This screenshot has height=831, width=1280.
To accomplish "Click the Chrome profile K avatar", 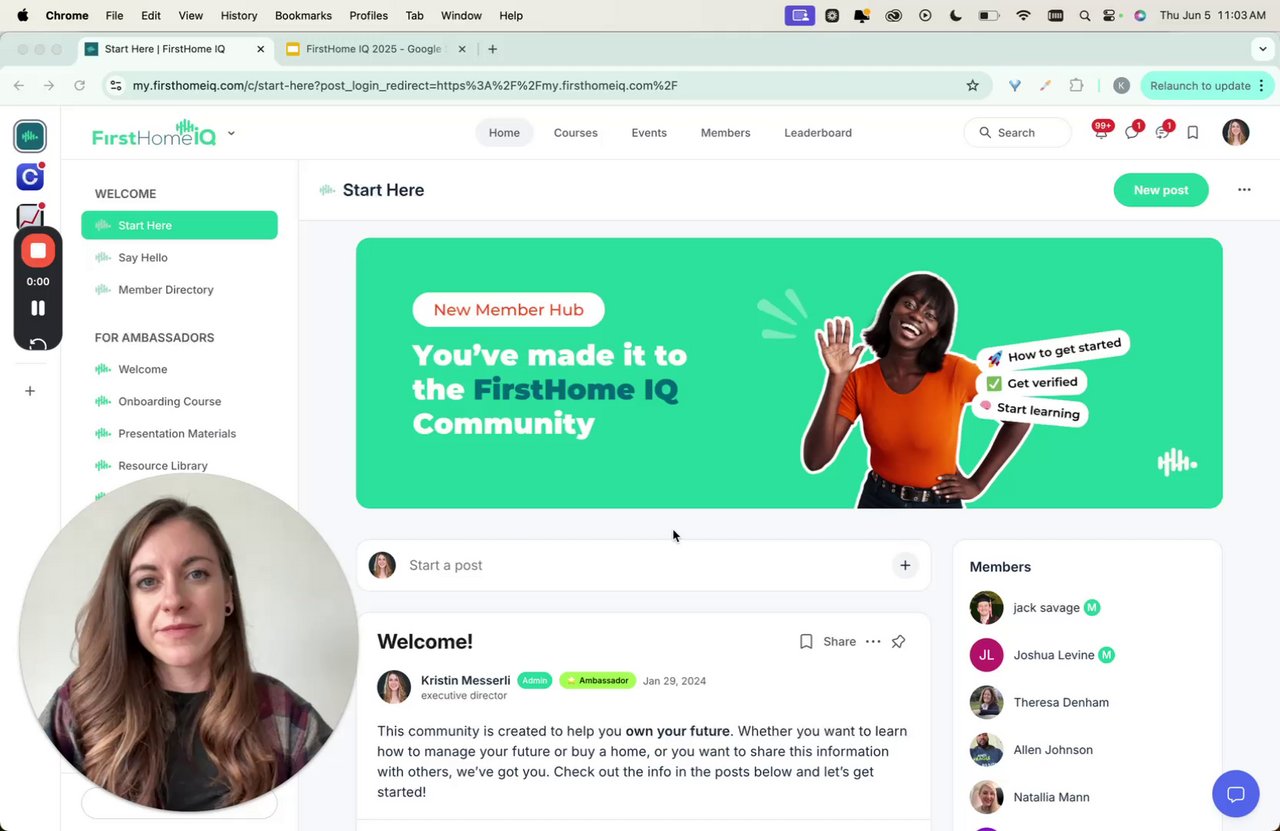I will point(1121,85).
